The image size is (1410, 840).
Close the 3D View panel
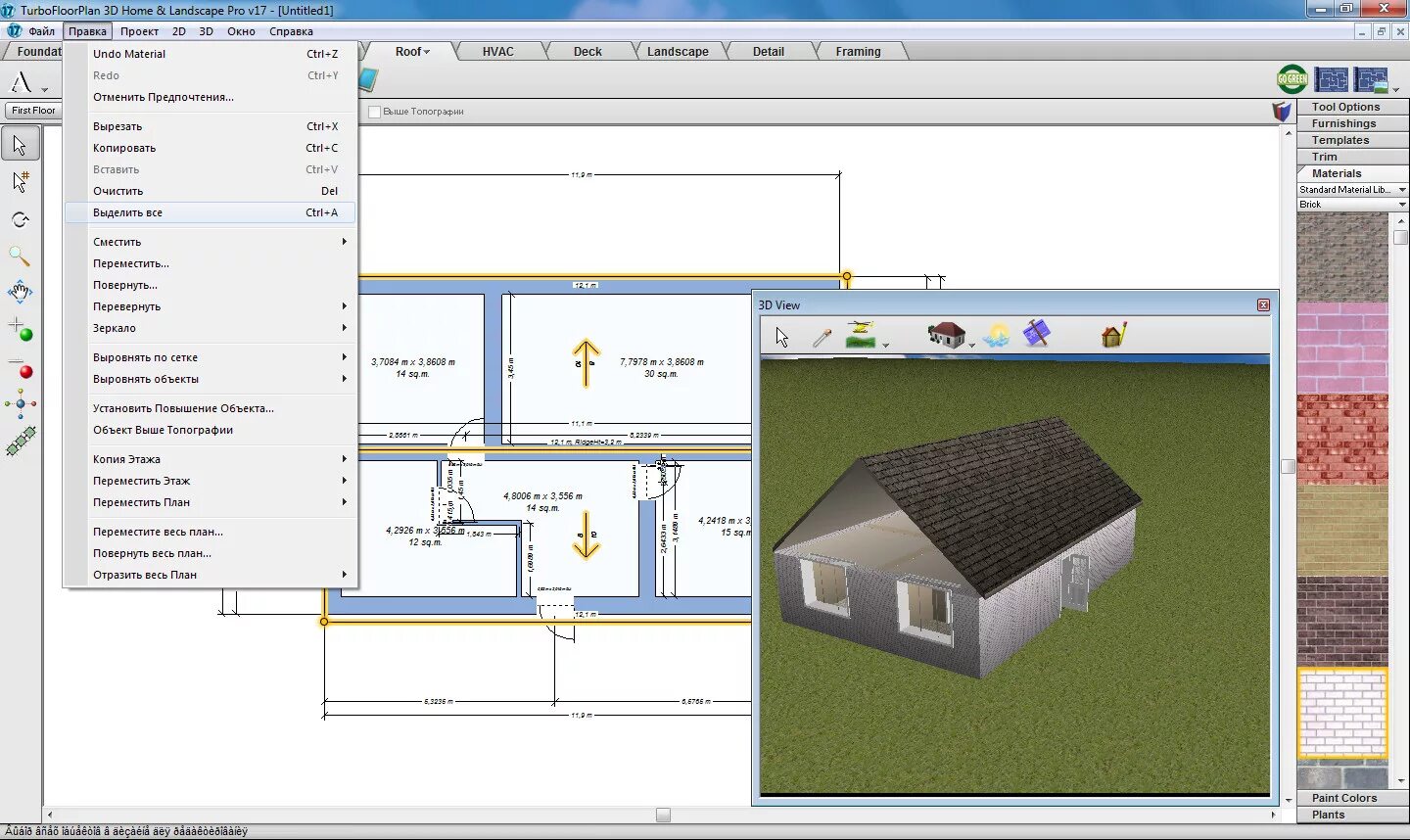(1263, 305)
